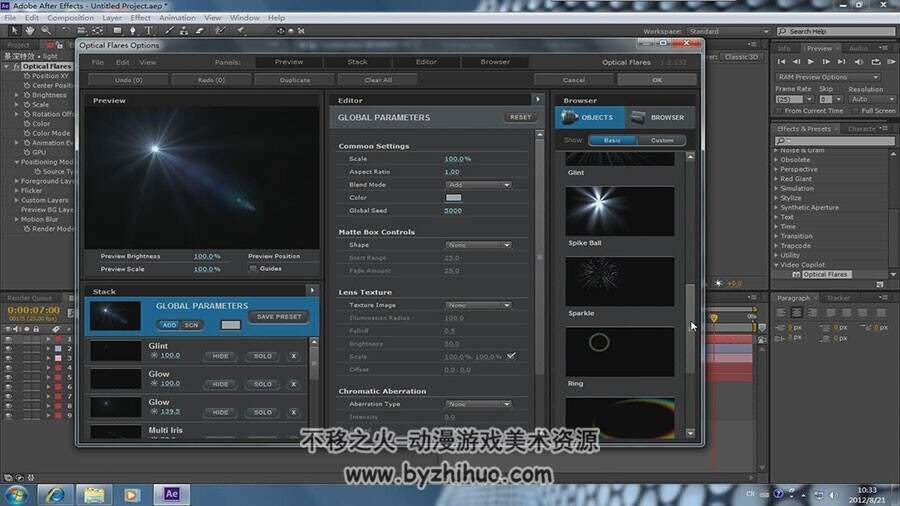
Task: Click Common Settings Color swatch
Action: 453,198
